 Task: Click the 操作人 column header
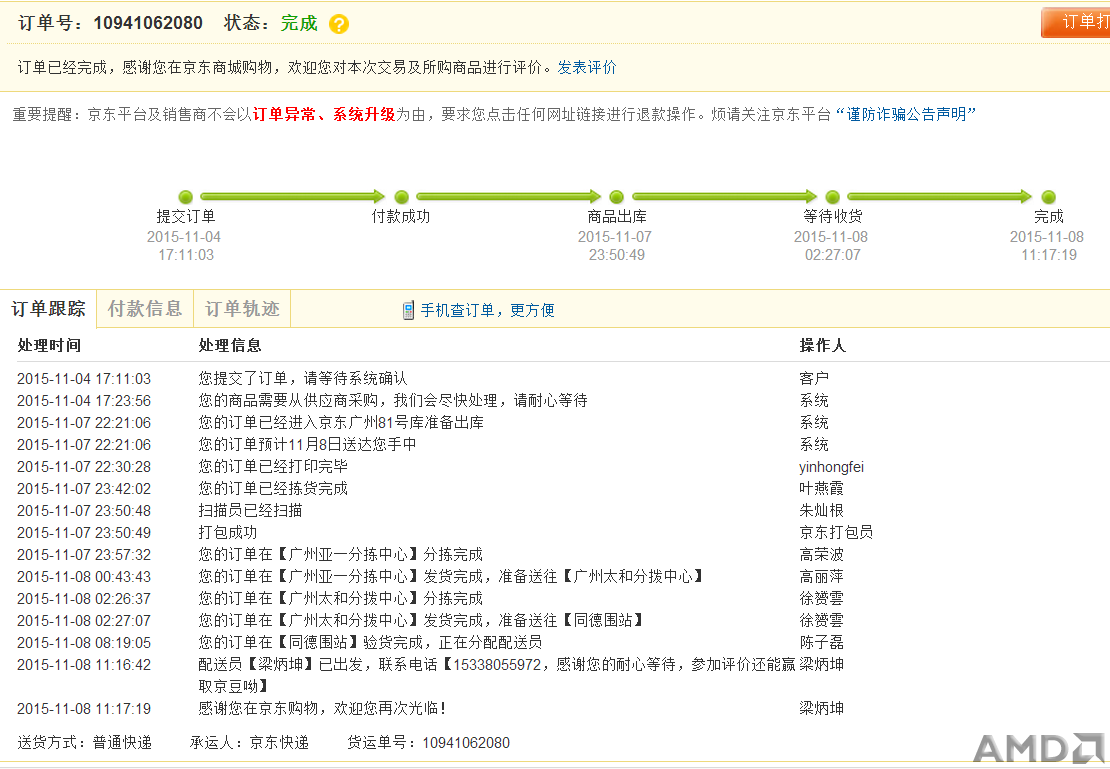823,346
